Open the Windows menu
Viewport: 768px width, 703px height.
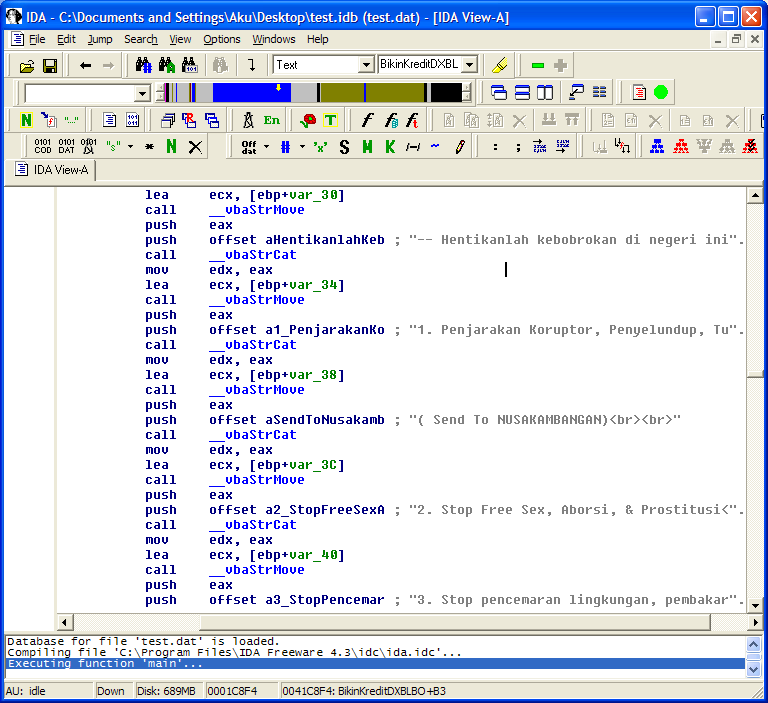click(274, 39)
